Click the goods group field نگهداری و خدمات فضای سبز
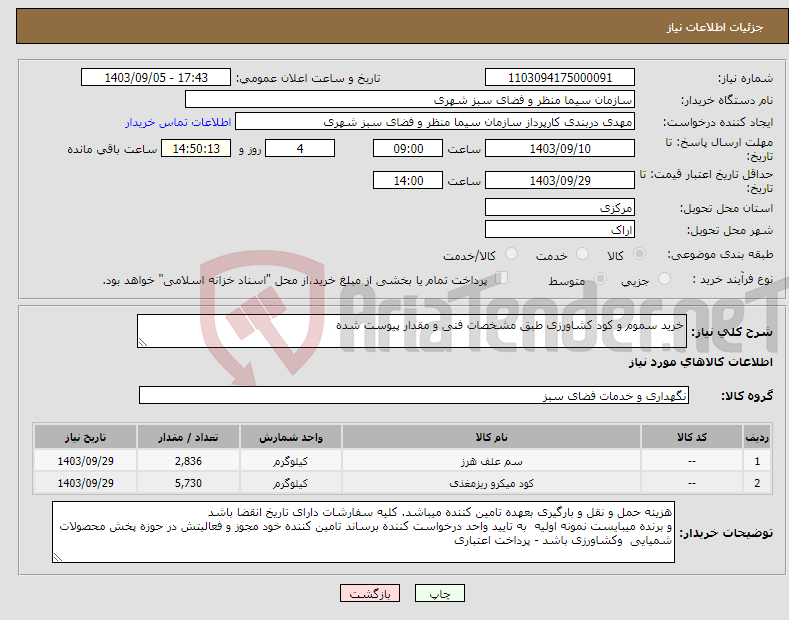The image size is (789, 620). click(414, 396)
